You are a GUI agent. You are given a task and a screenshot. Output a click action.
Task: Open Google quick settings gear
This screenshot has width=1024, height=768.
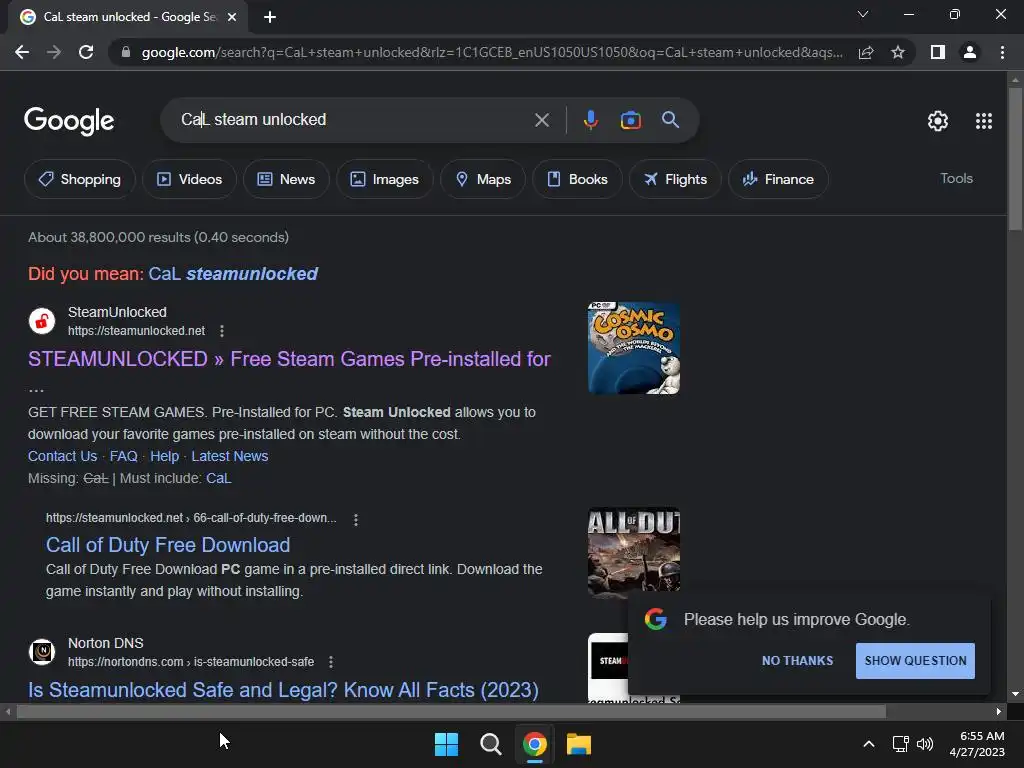click(x=938, y=121)
